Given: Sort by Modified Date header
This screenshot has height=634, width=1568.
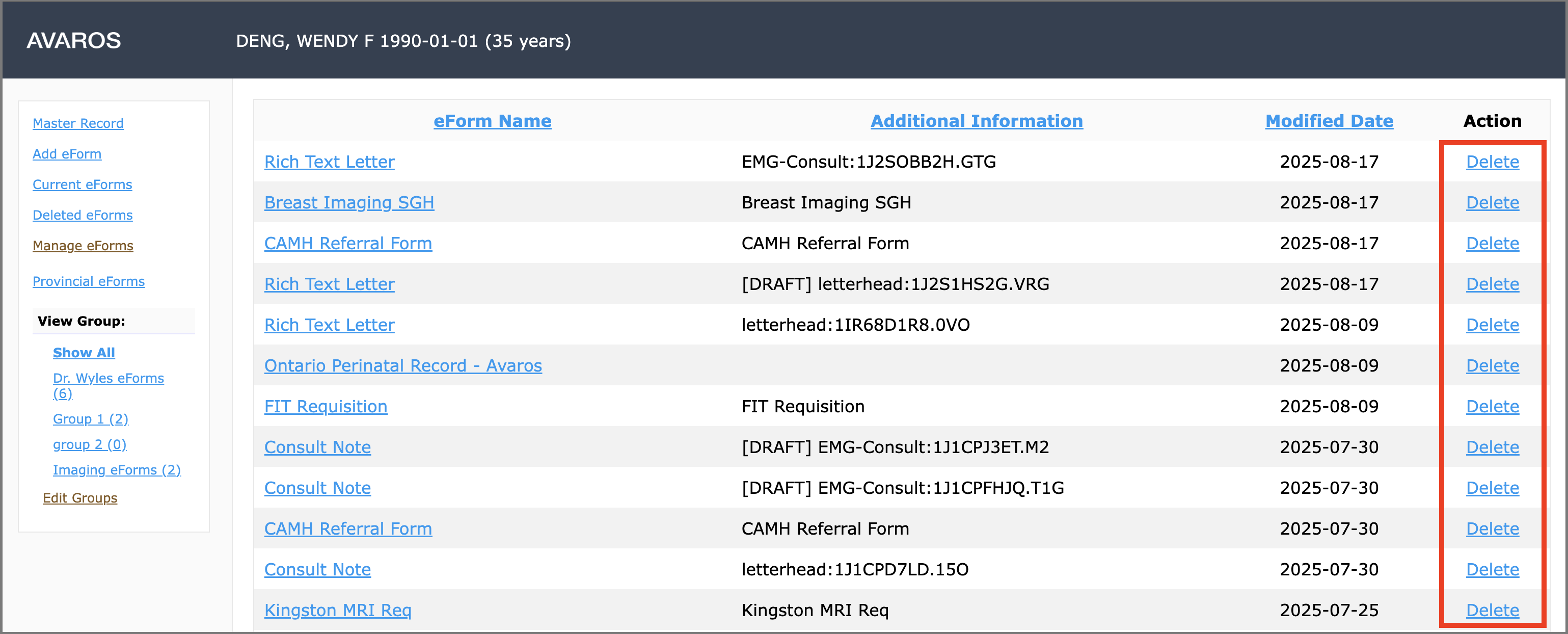Looking at the screenshot, I should pos(1329,121).
